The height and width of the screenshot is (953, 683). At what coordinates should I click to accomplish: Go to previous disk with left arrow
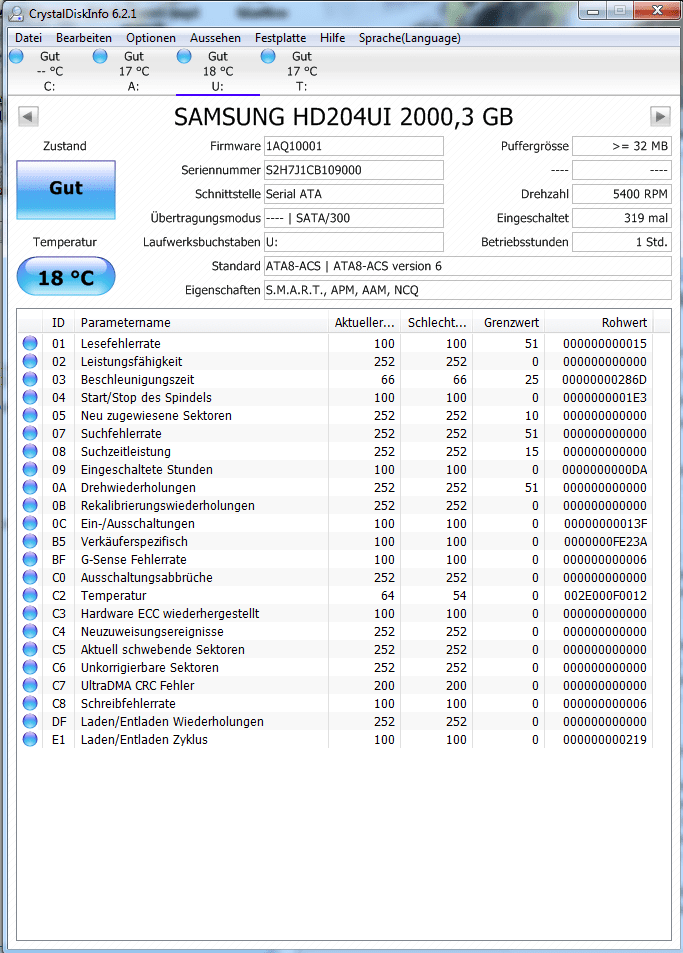[29, 116]
